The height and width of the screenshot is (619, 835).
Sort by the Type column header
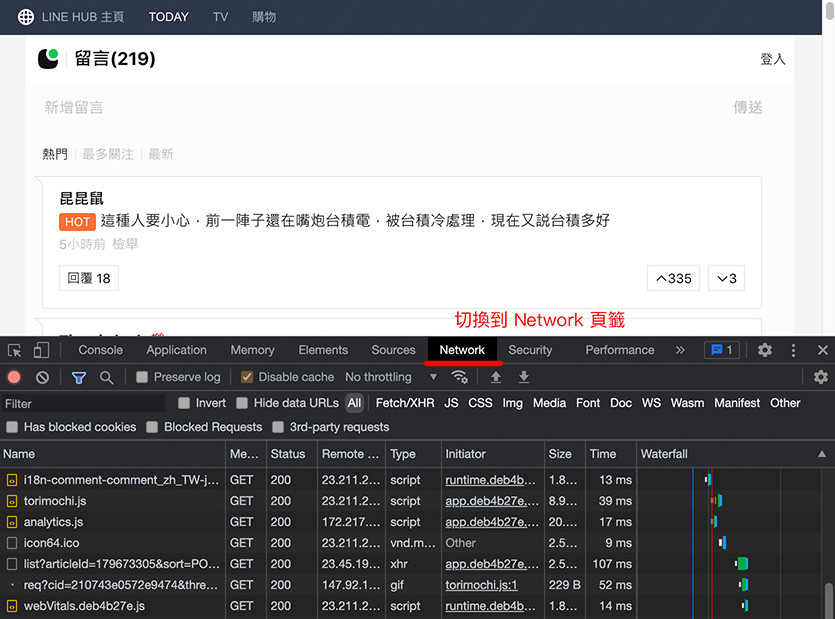pyautogui.click(x=413, y=454)
